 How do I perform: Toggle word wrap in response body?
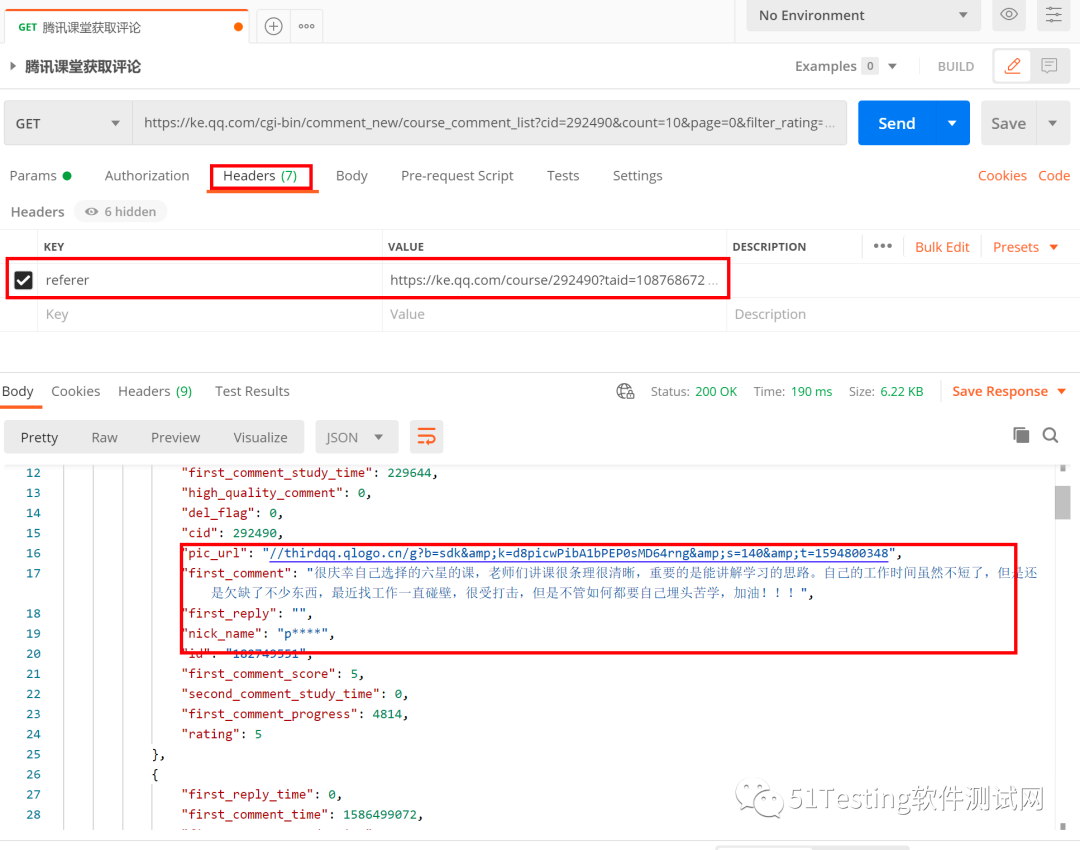coord(427,437)
